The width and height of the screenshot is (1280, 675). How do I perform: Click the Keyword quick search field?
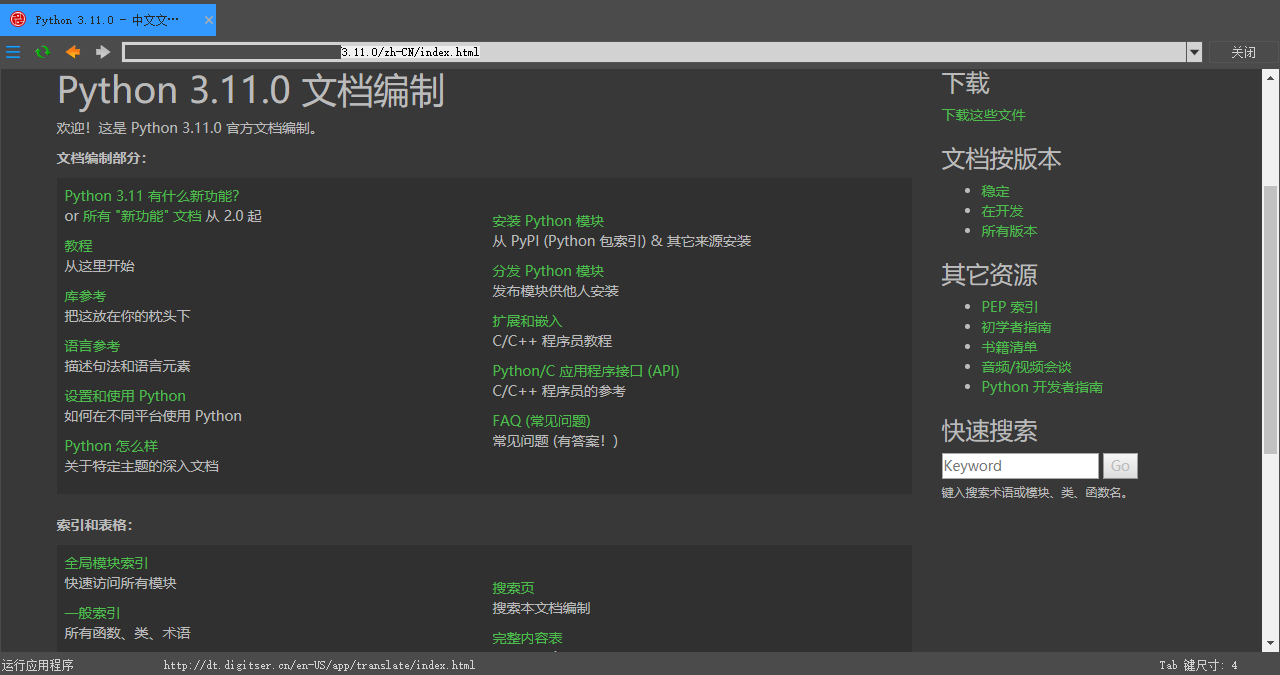[1020, 465]
